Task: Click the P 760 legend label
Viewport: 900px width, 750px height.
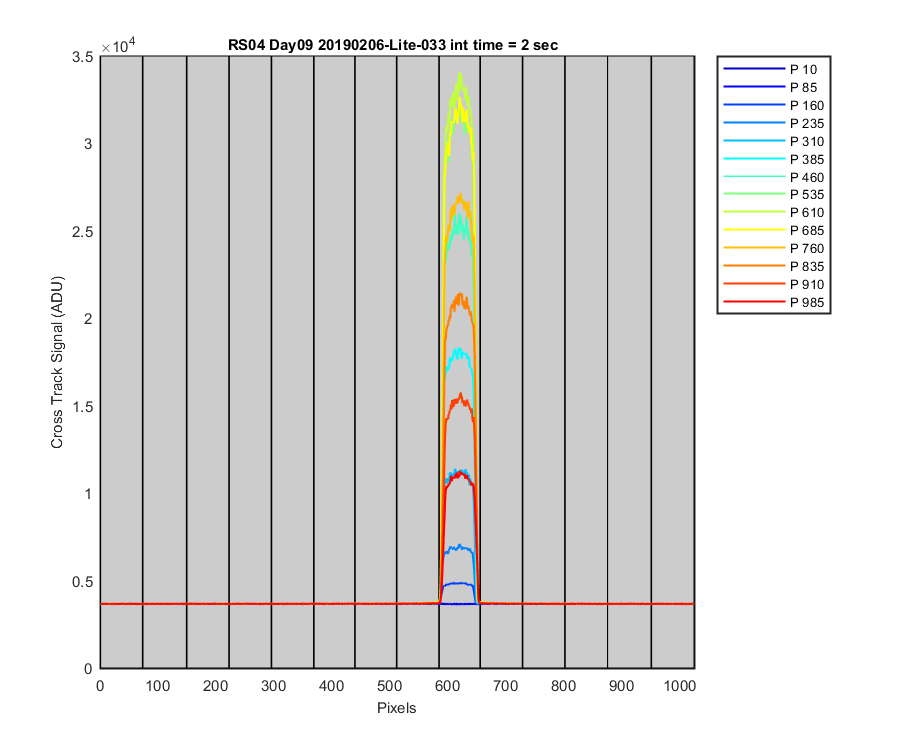Action: (x=807, y=248)
